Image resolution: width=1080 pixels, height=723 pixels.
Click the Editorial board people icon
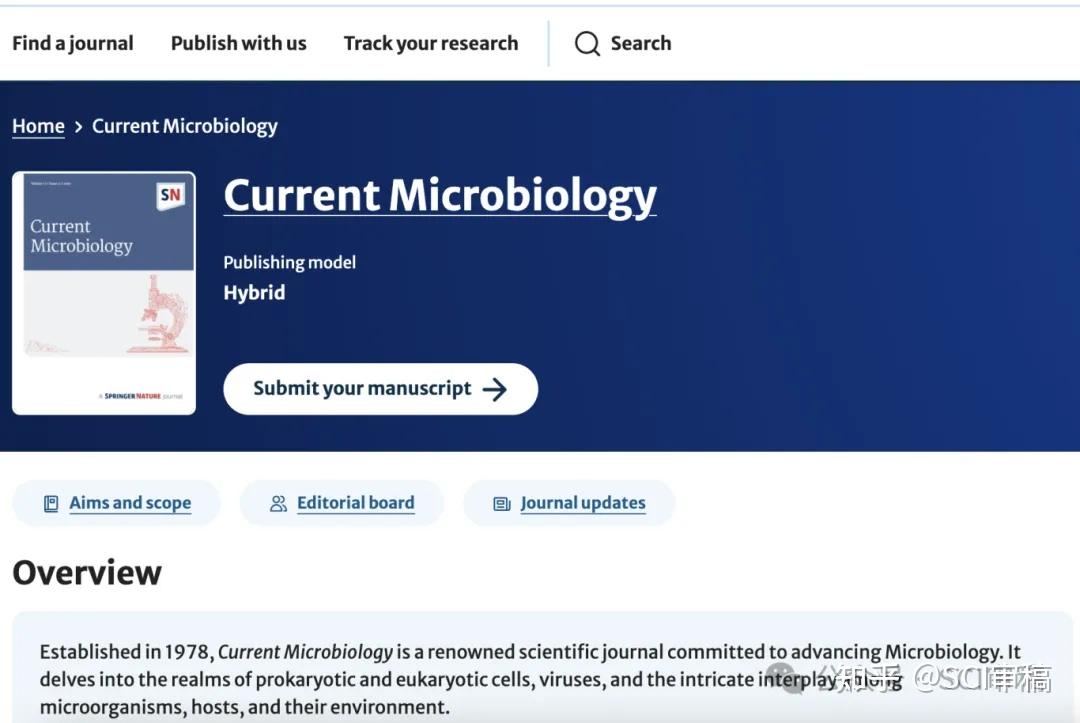277,503
